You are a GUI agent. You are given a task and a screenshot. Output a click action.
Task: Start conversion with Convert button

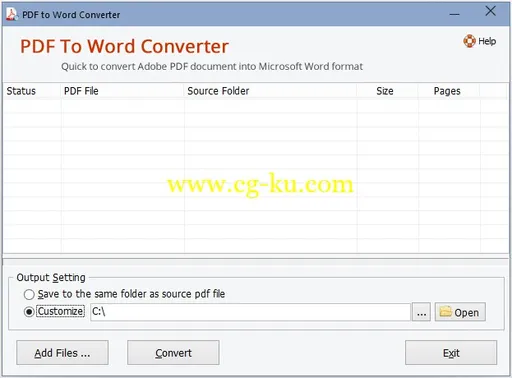point(173,353)
